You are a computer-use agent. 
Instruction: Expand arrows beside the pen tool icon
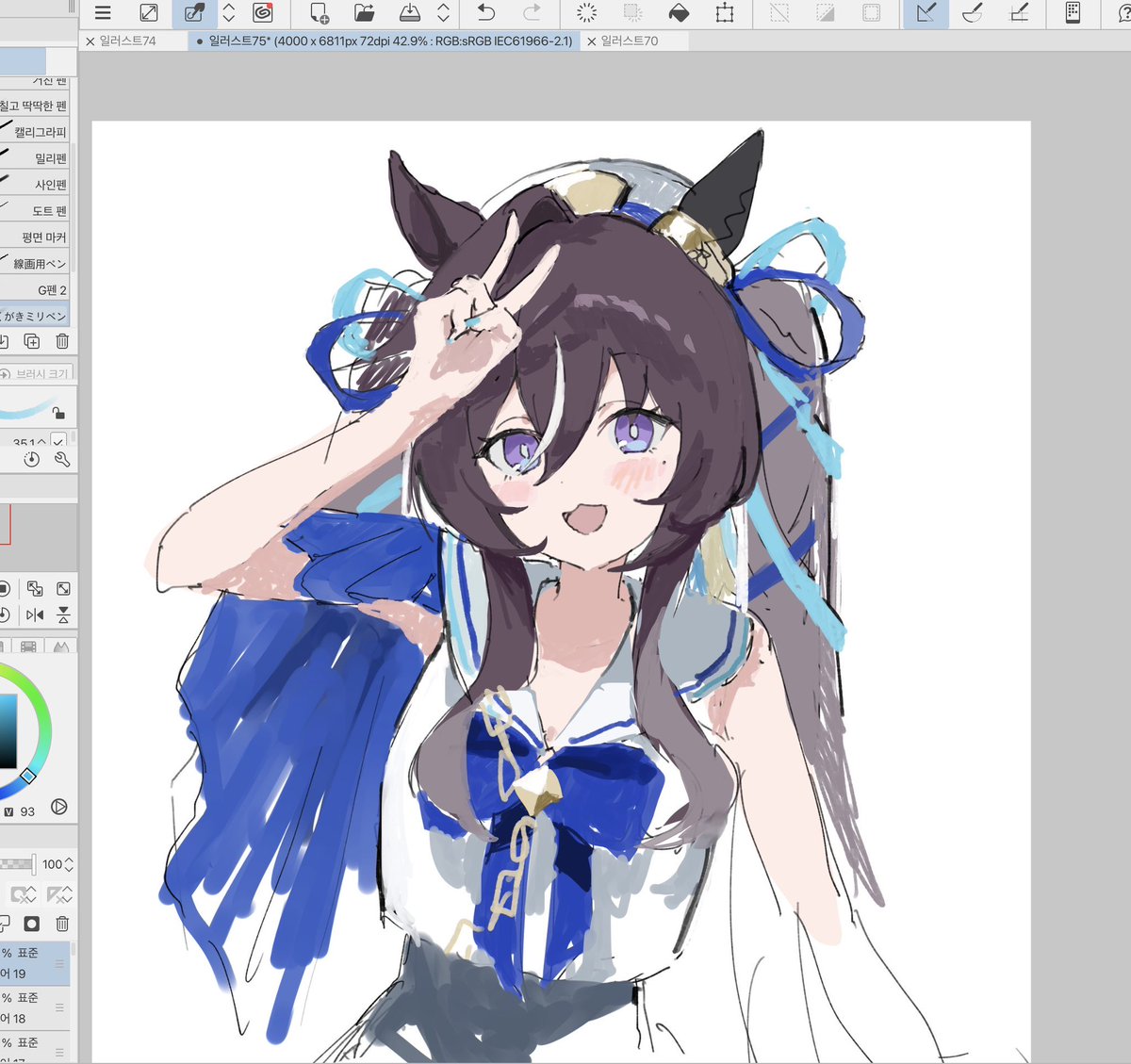tap(229, 13)
